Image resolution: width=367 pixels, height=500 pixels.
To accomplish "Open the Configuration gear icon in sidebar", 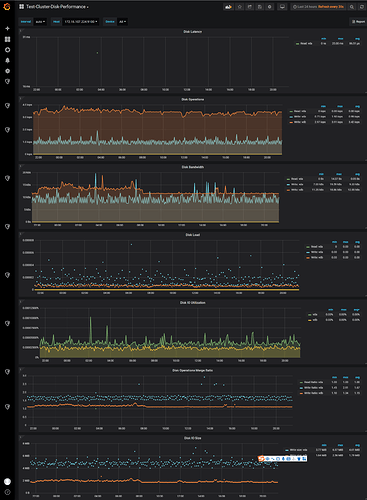I will 7,71.
